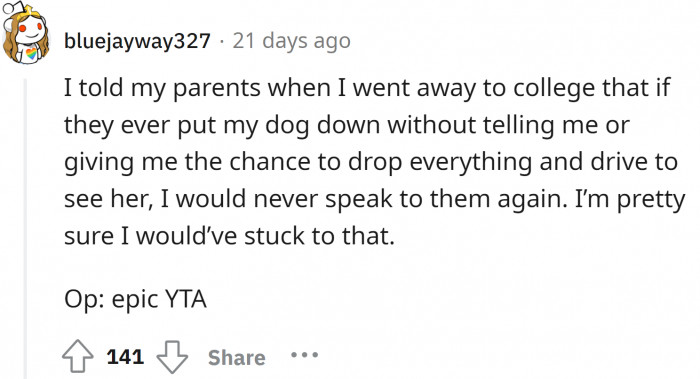Collapse the thread via the vertical line
This screenshot has height=379, width=700.
point(25,229)
